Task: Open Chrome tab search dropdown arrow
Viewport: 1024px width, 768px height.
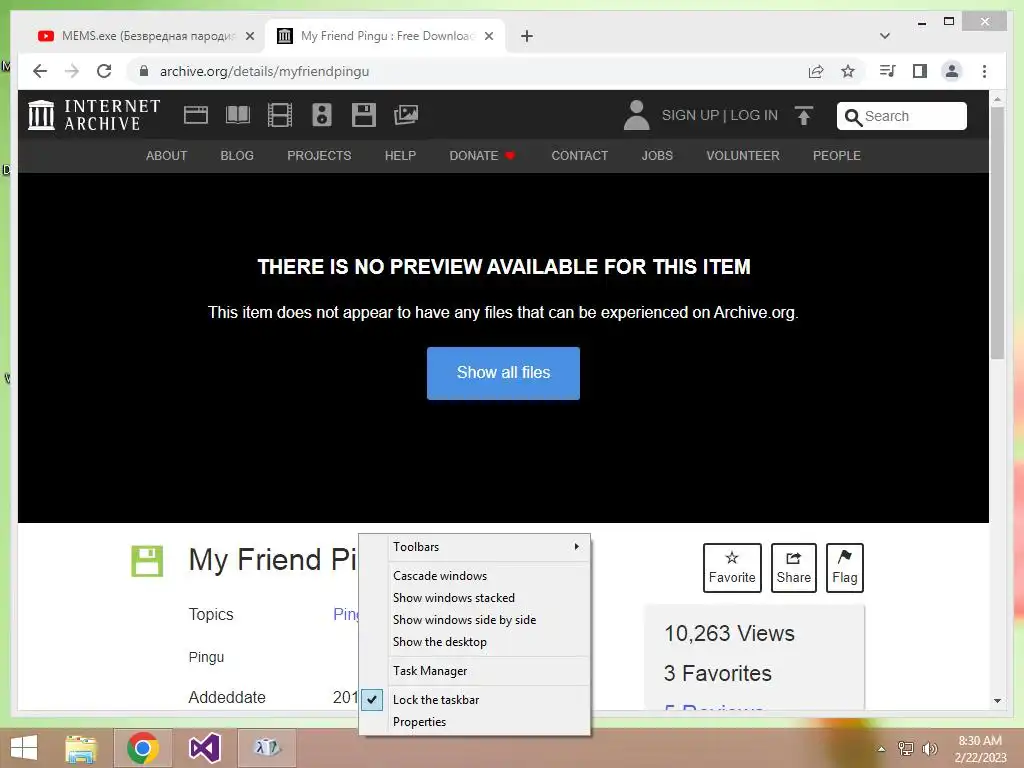Action: [x=884, y=36]
